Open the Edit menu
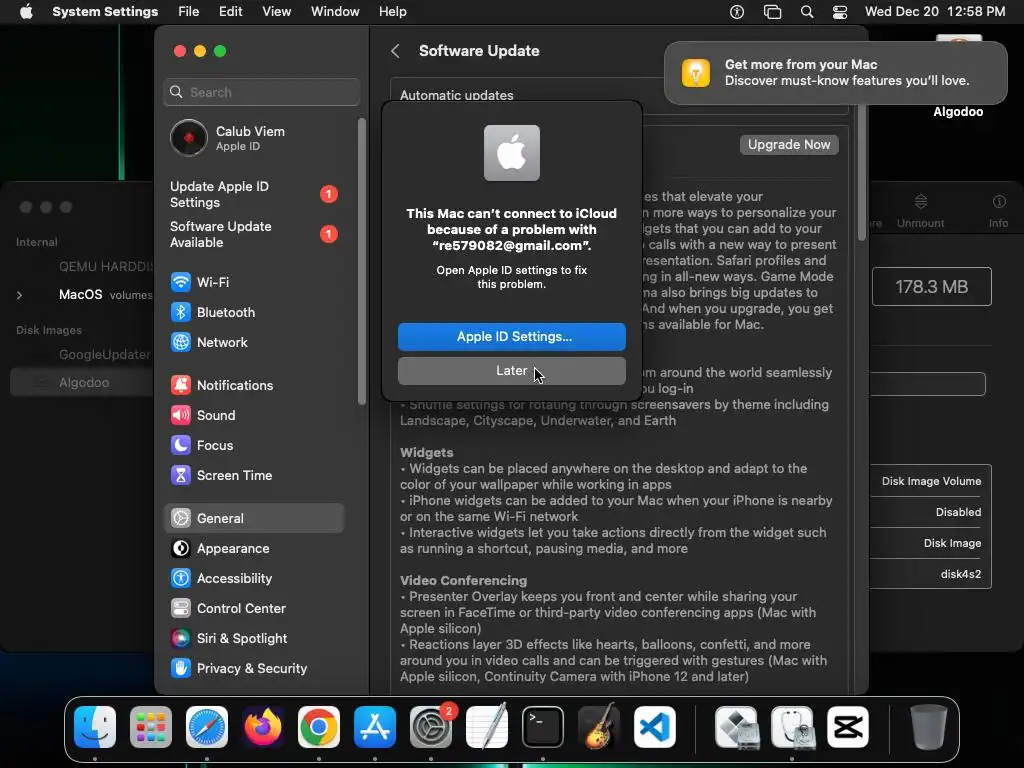This screenshot has height=768, width=1024. [x=231, y=12]
